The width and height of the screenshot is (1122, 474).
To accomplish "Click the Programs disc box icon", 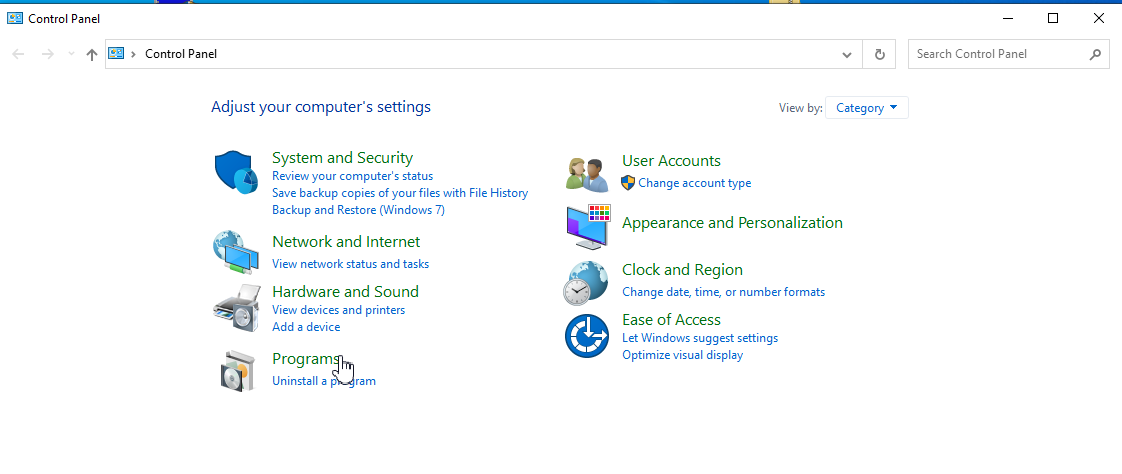I will [237, 371].
